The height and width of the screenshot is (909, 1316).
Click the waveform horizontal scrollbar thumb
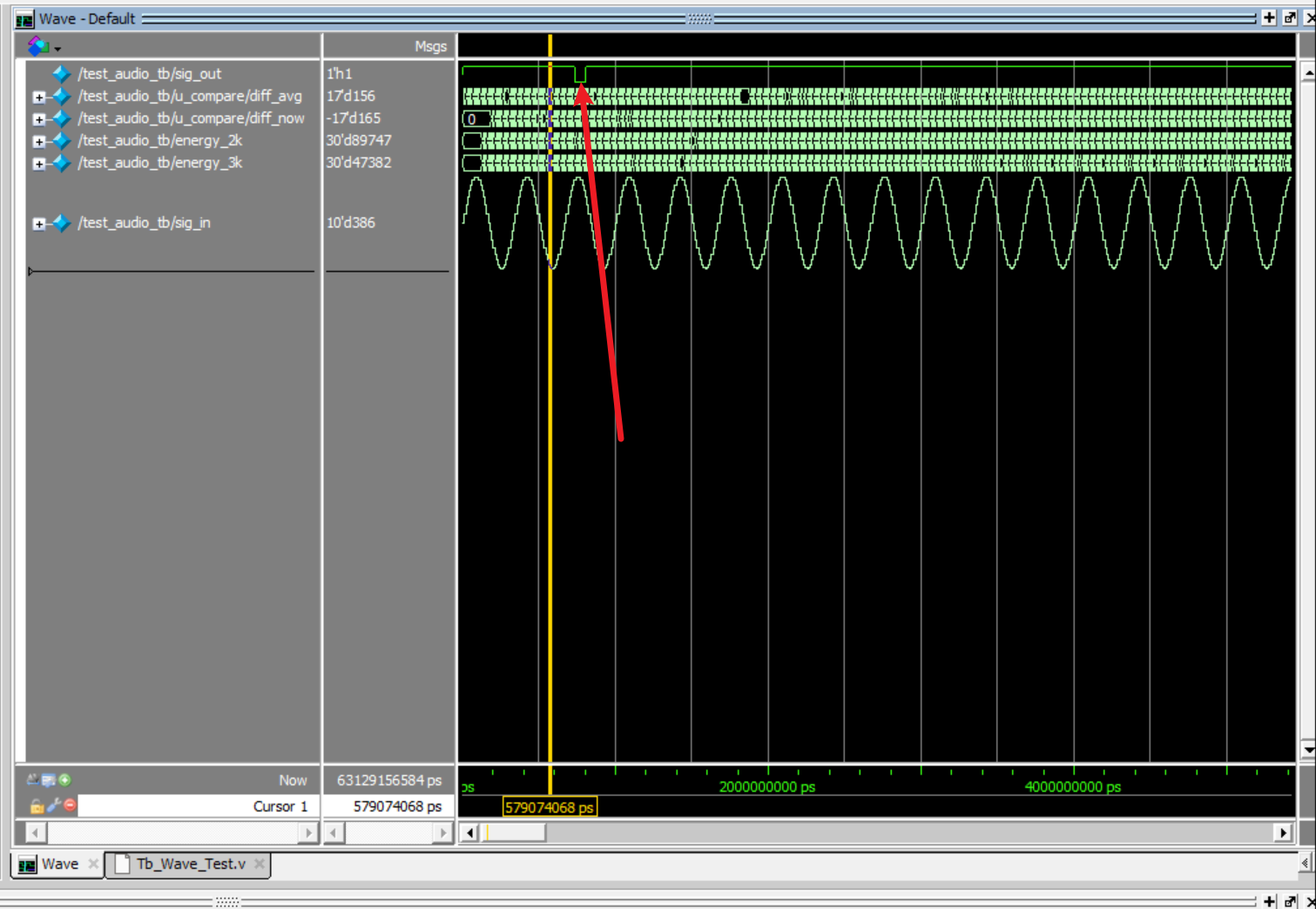pyautogui.click(x=515, y=832)
